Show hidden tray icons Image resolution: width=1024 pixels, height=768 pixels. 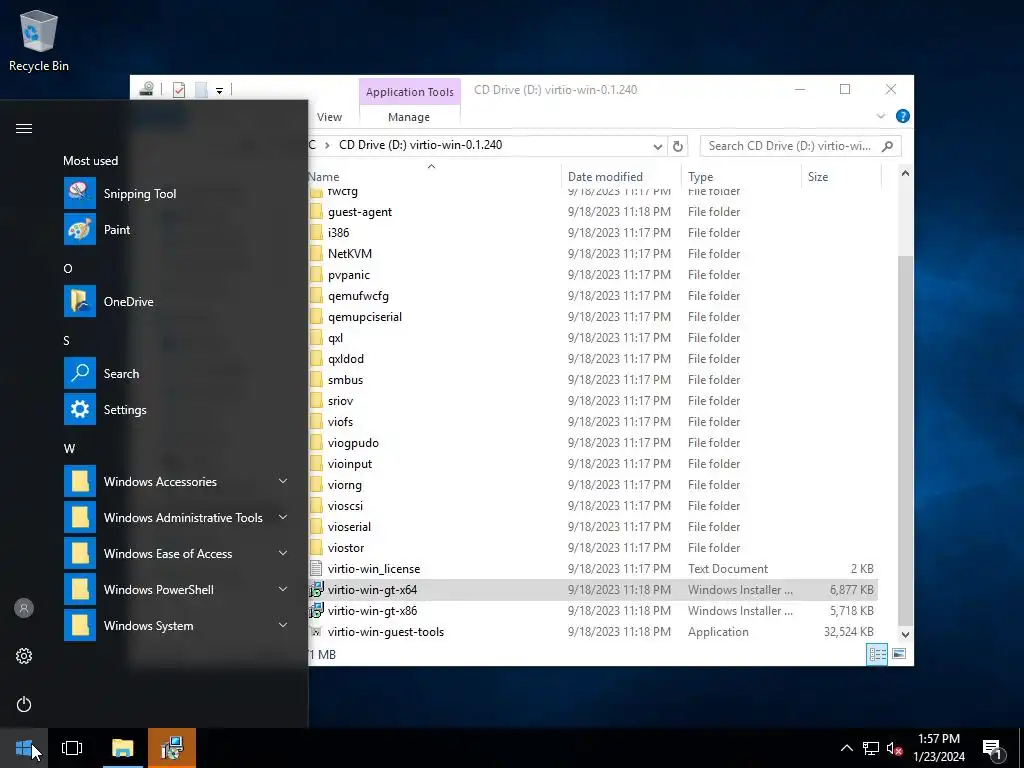tap(846, 748)
